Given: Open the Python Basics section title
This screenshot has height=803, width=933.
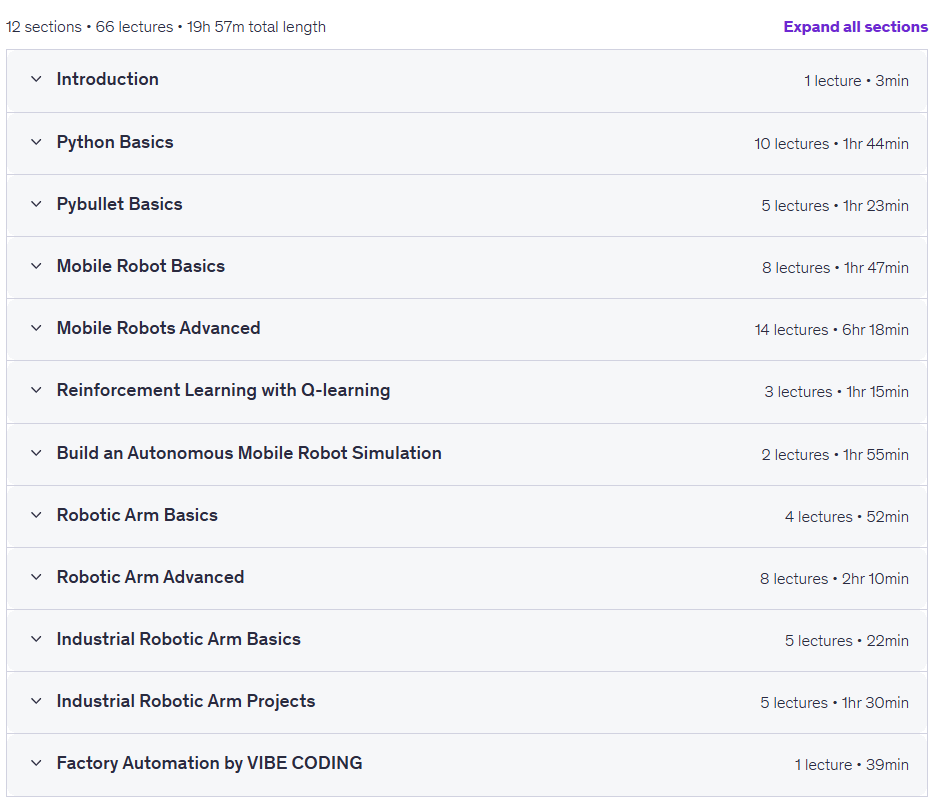Looking at the screenshot, I should [x=115, y=142].
